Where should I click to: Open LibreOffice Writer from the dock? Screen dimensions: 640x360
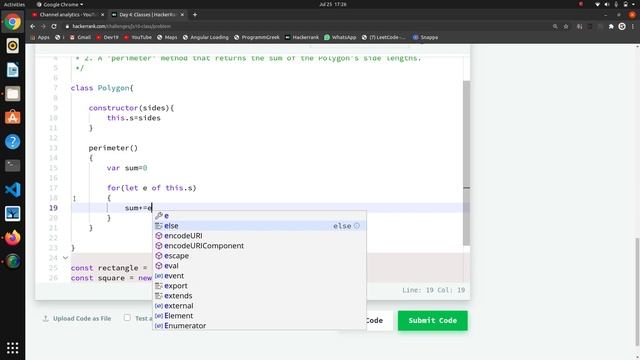[x=12, y=70]
